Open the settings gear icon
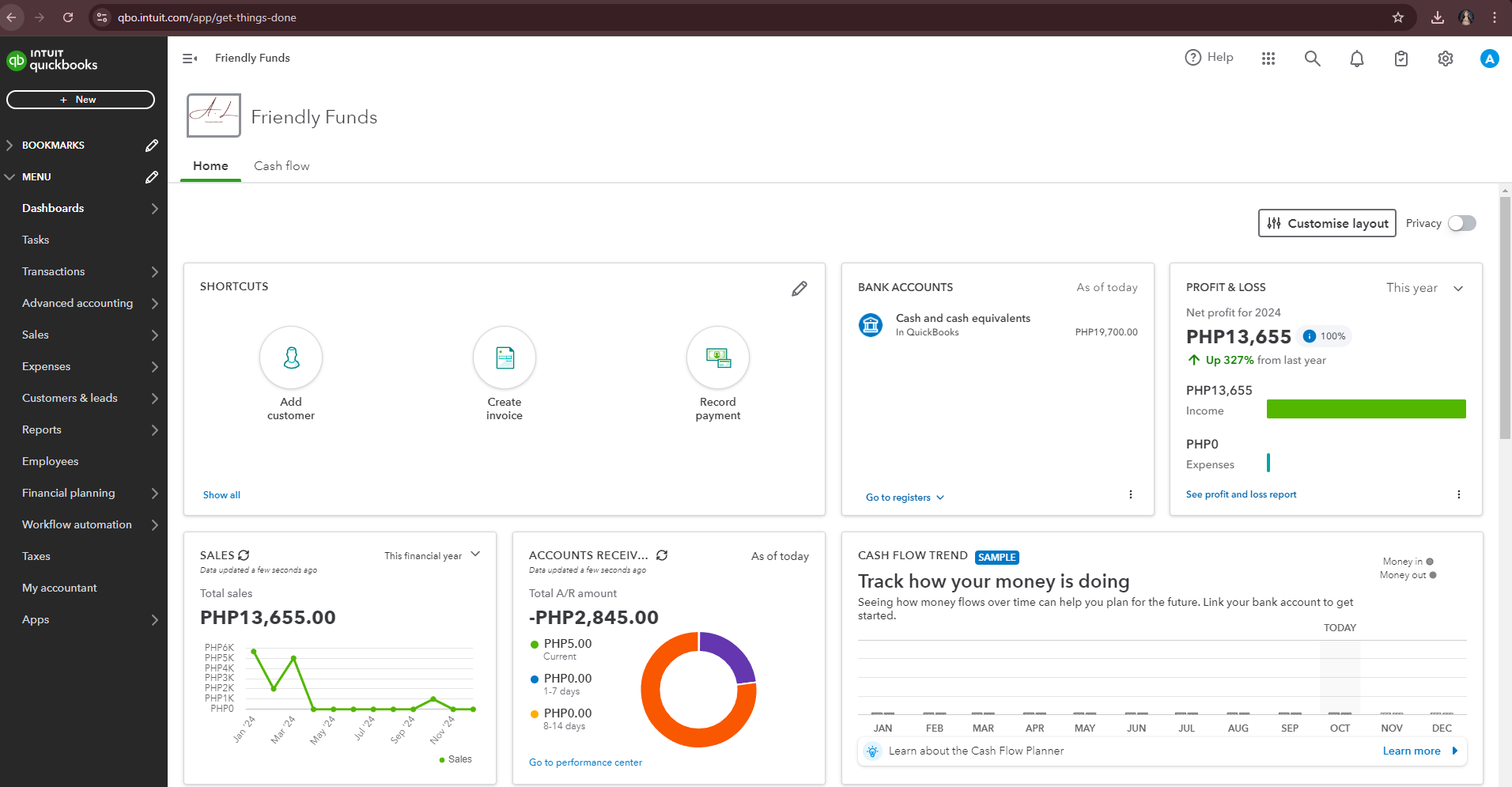Viewport: 1512px width, 787px height. coord(1446,59)
